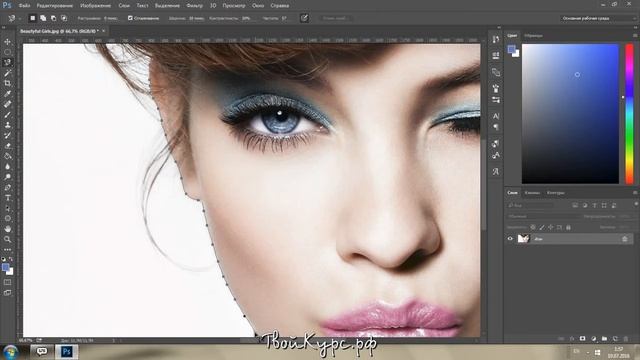The width and height of the screenshot is (640, 360).
Task: Delete layer with trash icon
Action: [x=626, y=339]
